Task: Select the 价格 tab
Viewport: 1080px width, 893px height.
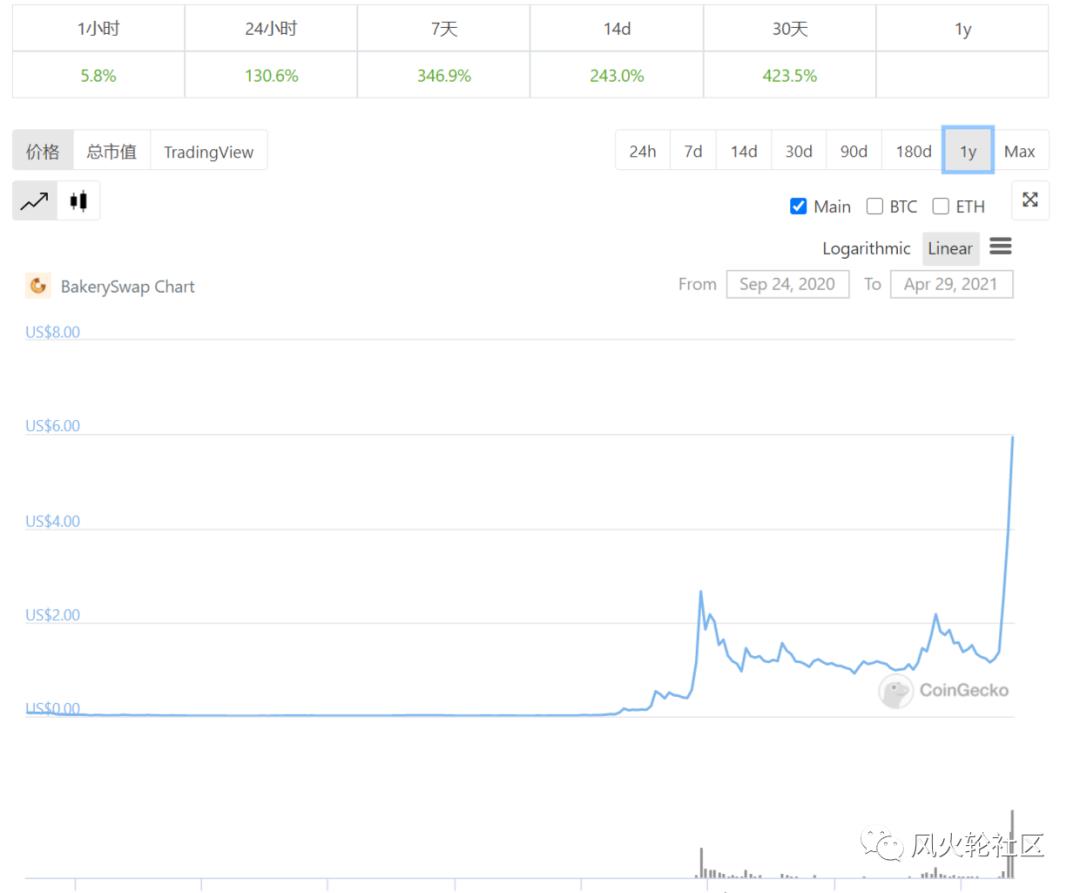Action: coord(42,152)
